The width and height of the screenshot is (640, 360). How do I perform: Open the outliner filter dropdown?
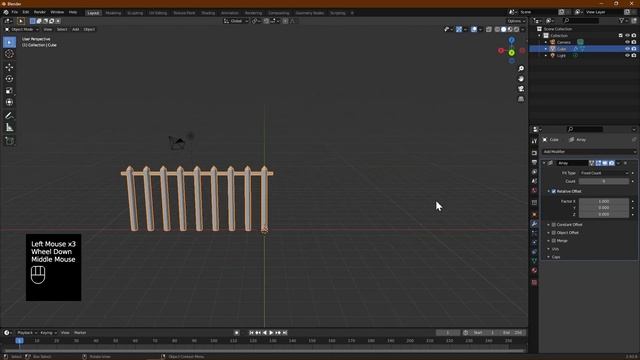[623, 20]
